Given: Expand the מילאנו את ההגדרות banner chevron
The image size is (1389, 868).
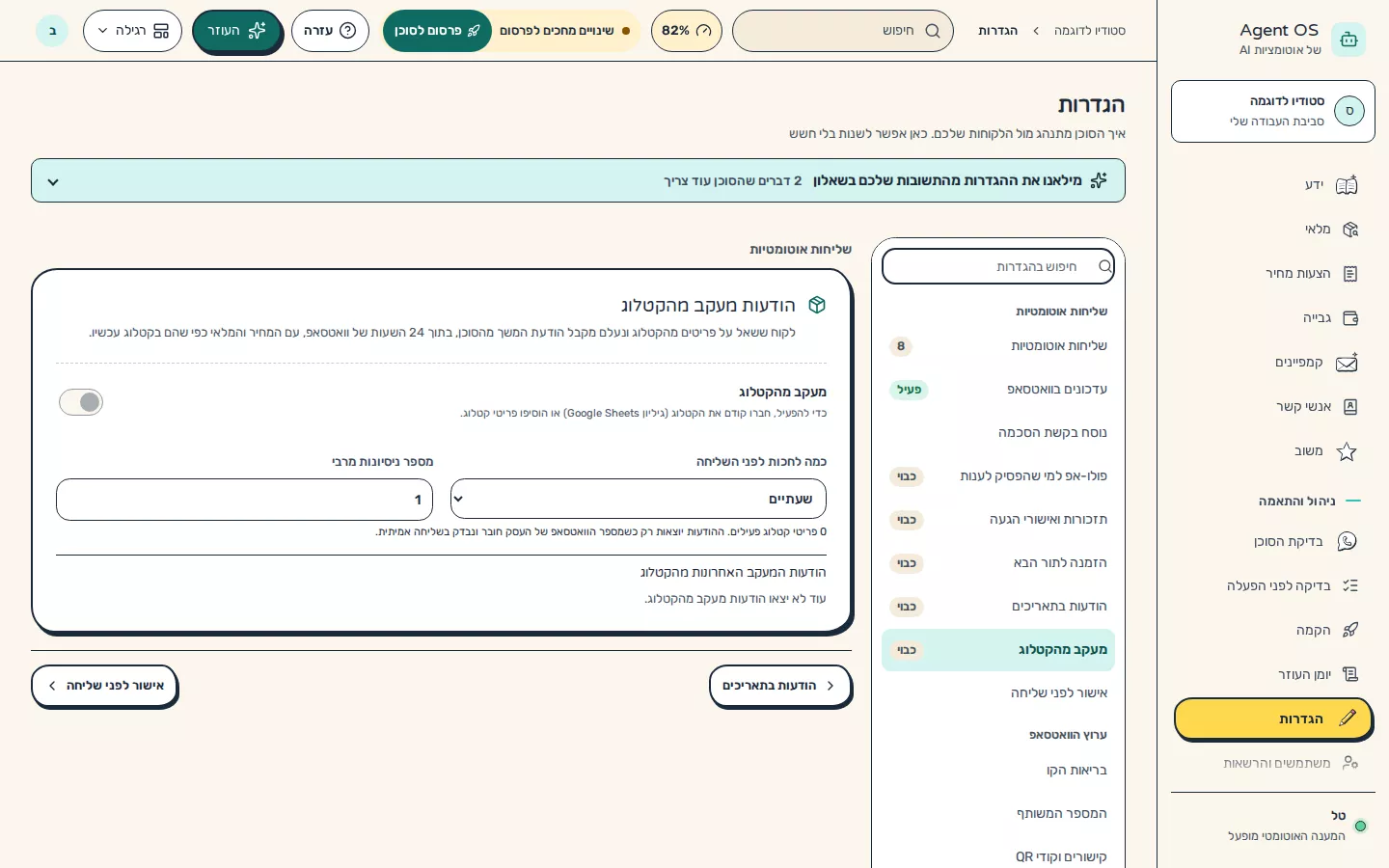Looking at the screenshot, I should point(53,181).
